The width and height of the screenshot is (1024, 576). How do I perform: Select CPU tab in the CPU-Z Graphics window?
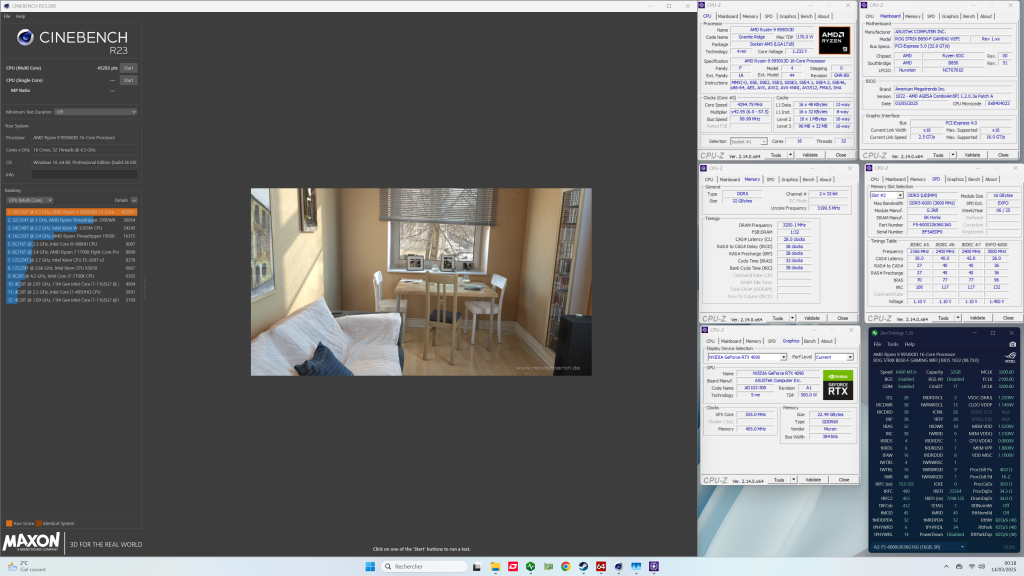pos(711,341)
